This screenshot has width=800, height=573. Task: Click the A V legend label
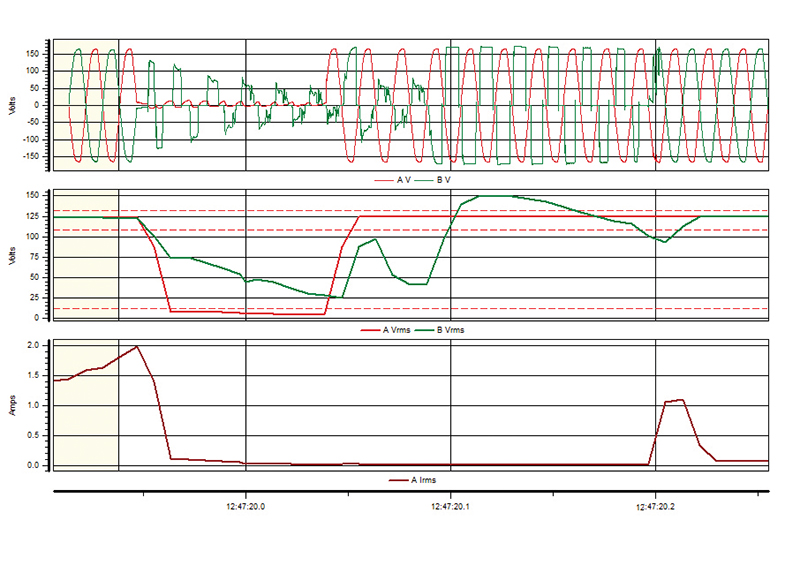click(404, 180)
